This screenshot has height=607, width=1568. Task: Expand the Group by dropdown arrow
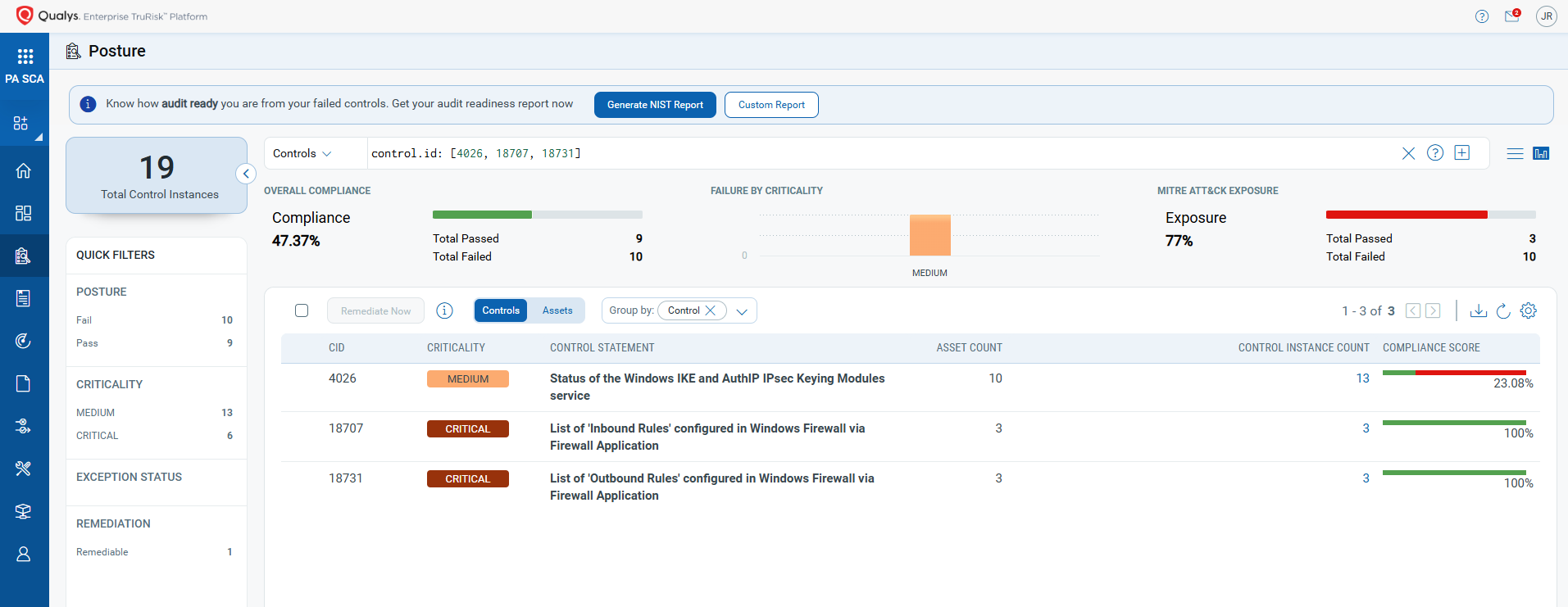[x=742, y=311]
